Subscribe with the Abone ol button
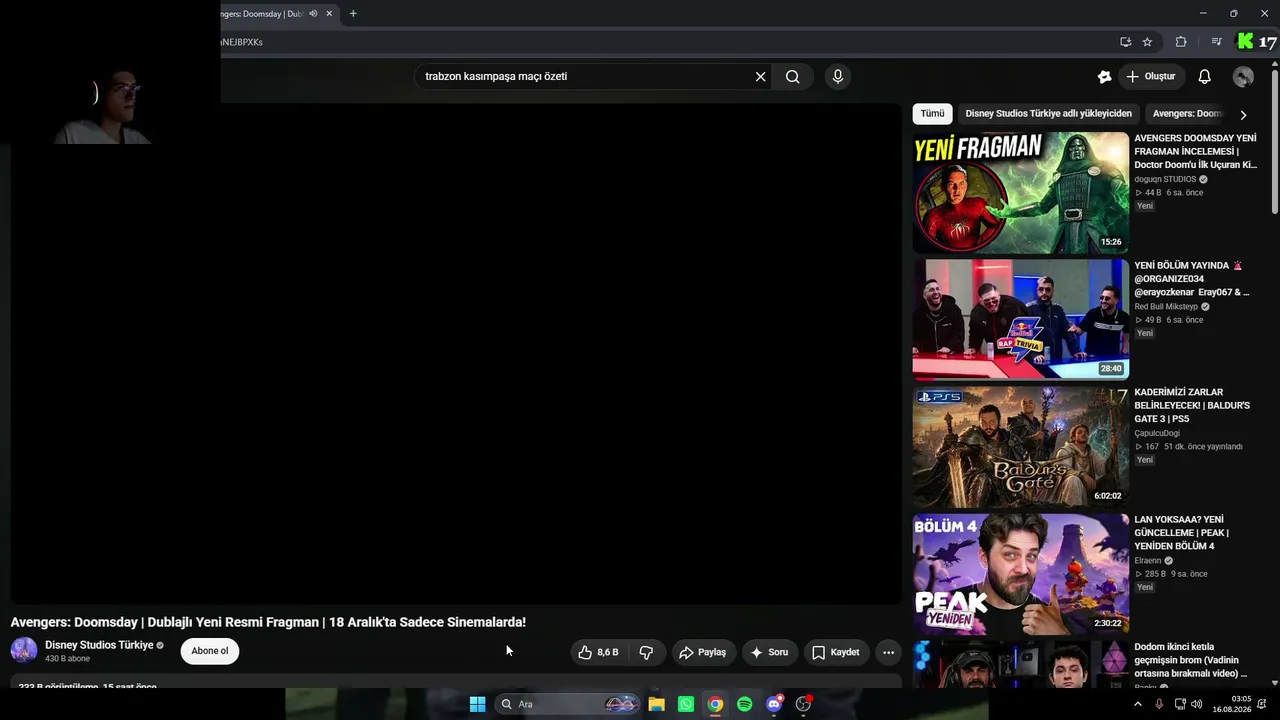 pos(210,651)
